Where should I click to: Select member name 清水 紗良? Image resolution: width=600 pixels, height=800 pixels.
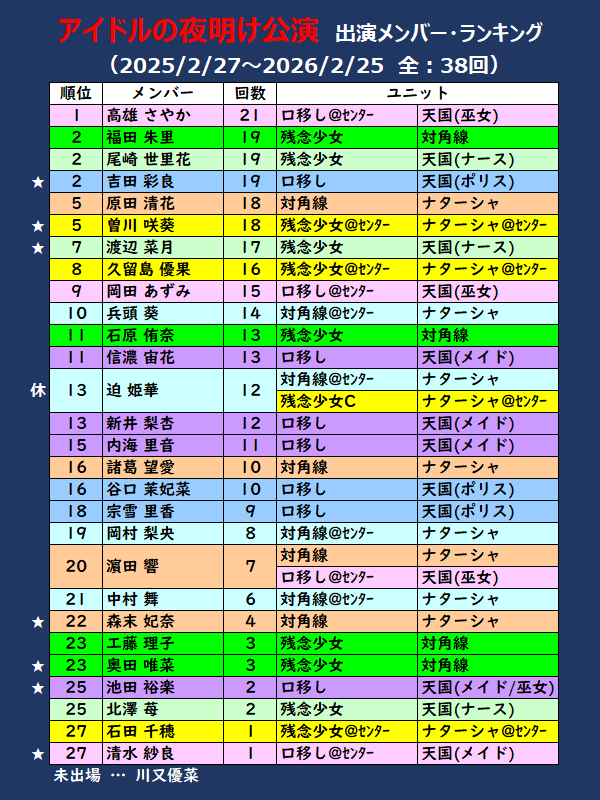140,754
